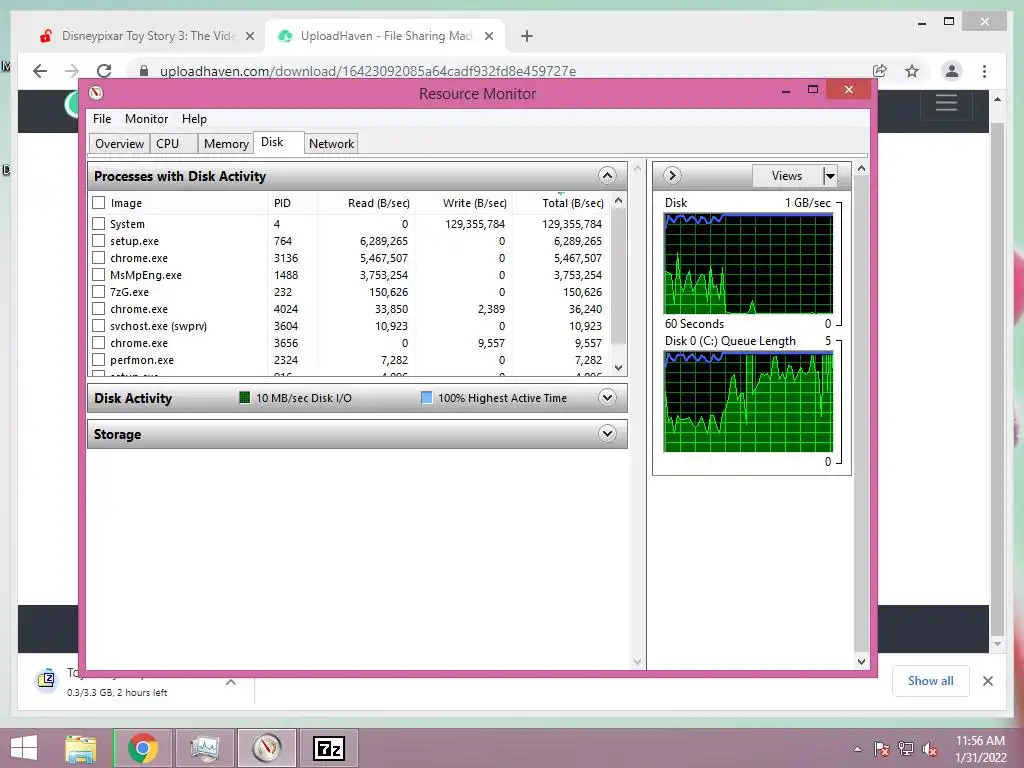Open Chrome from the taskbar

coord(142,748)
